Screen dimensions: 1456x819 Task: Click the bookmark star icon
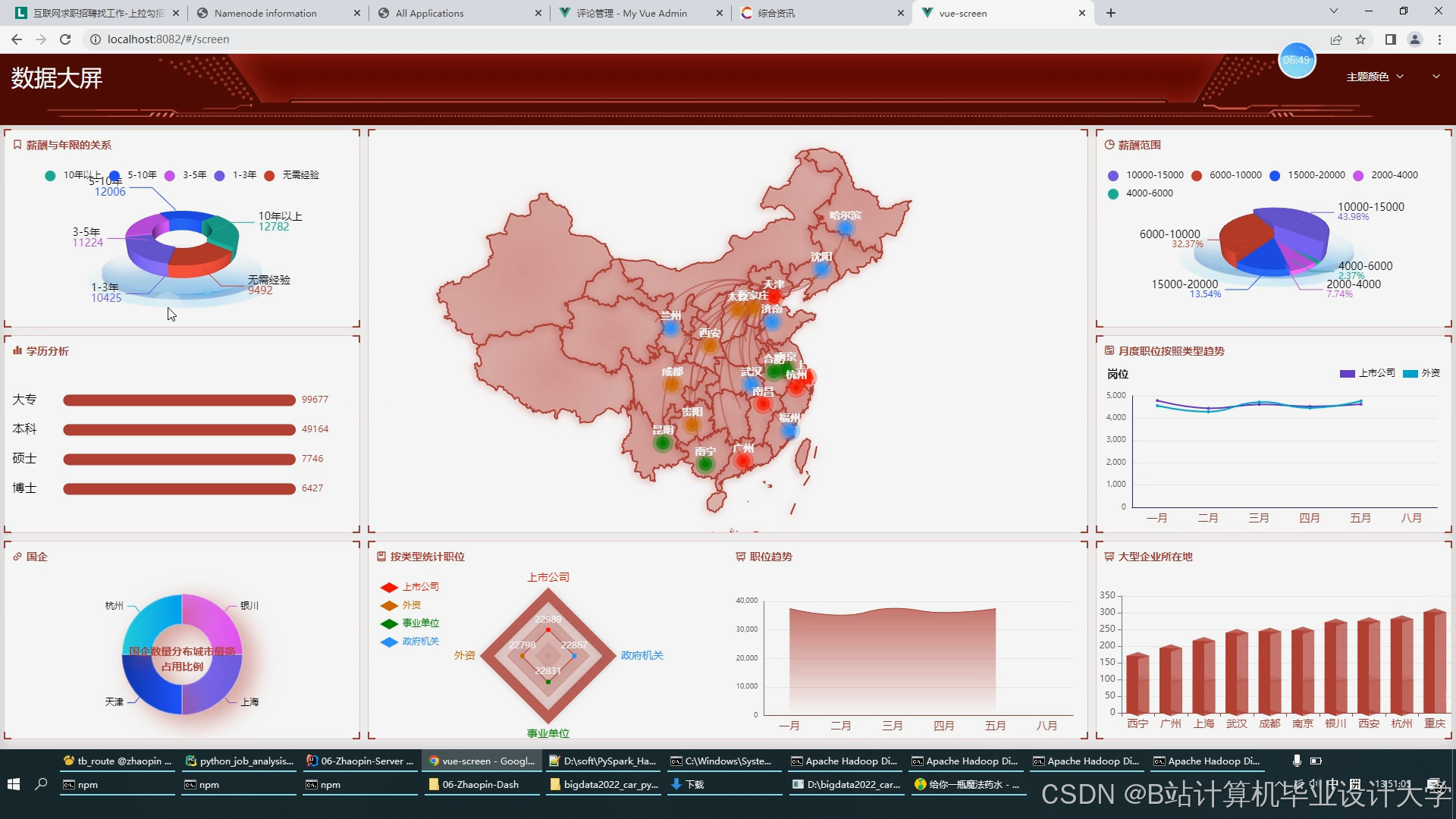pyautogui.click(x=1360, y=39)
